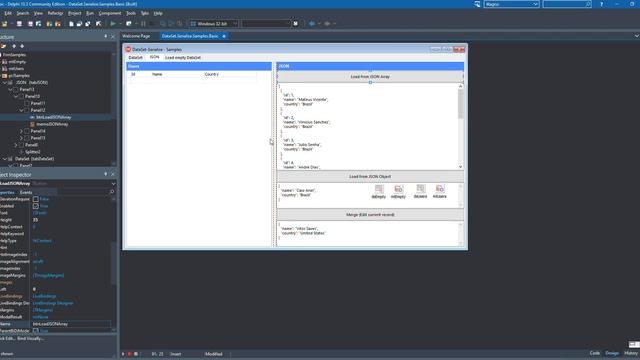Expand the Panel6 tree node
Screen dimensions: 640x360
[16, 145]
